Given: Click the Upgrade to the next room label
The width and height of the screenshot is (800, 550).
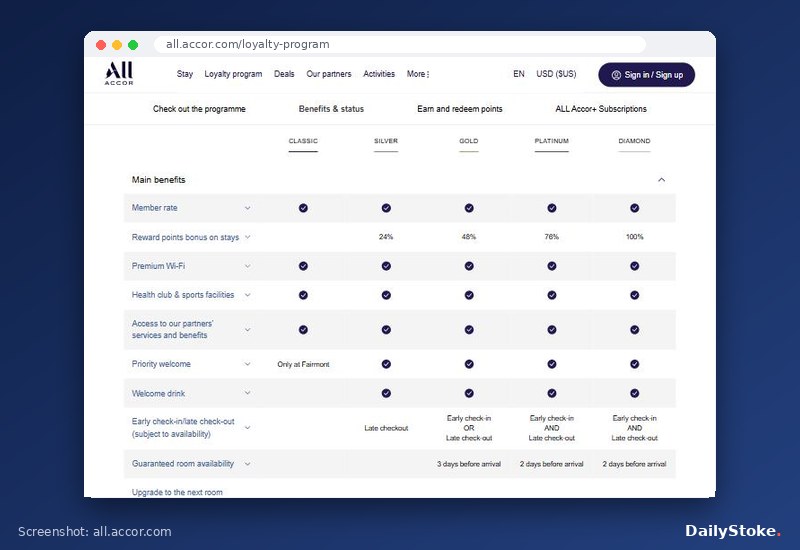Looking at the screenshot, I should pyautogui.click(x=177, y=492).
